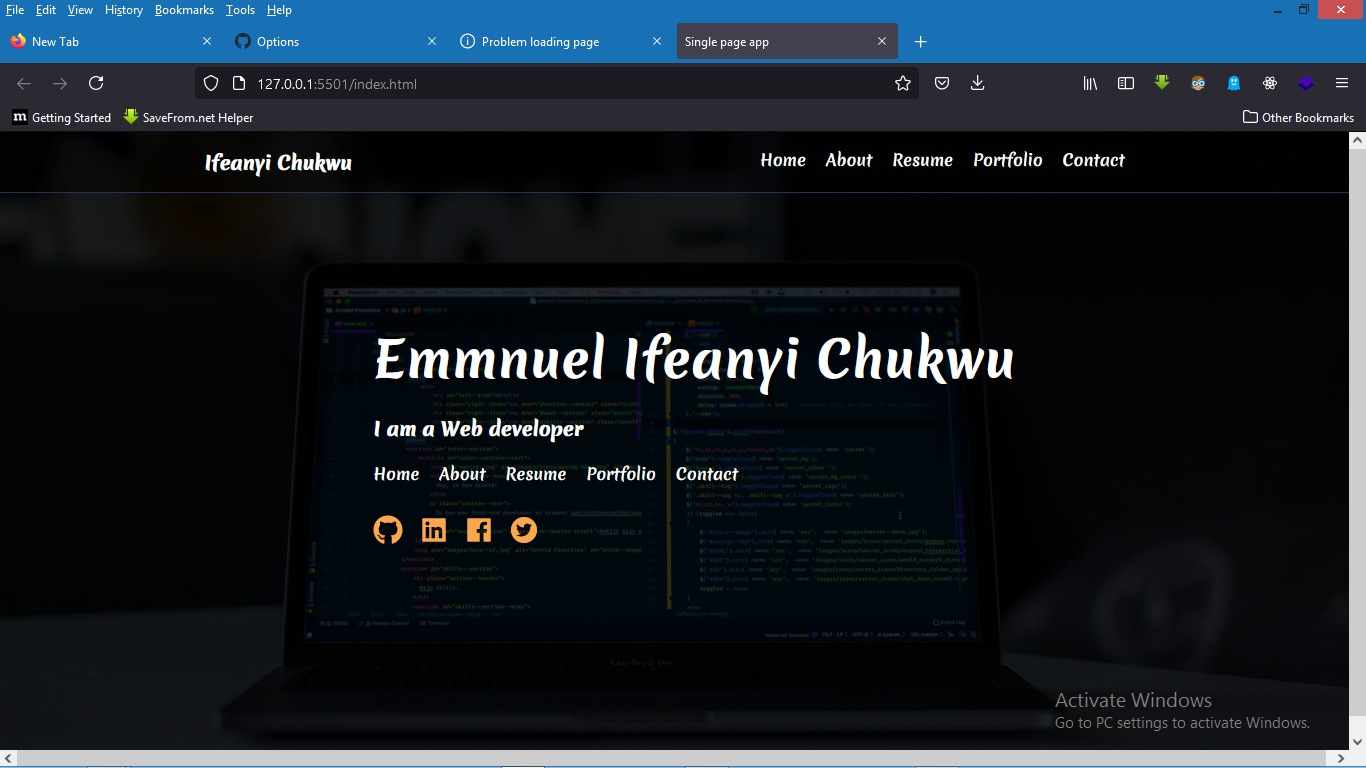Open the Bookmarks menu
The image size is (1366, 768).
pos(184,10)
